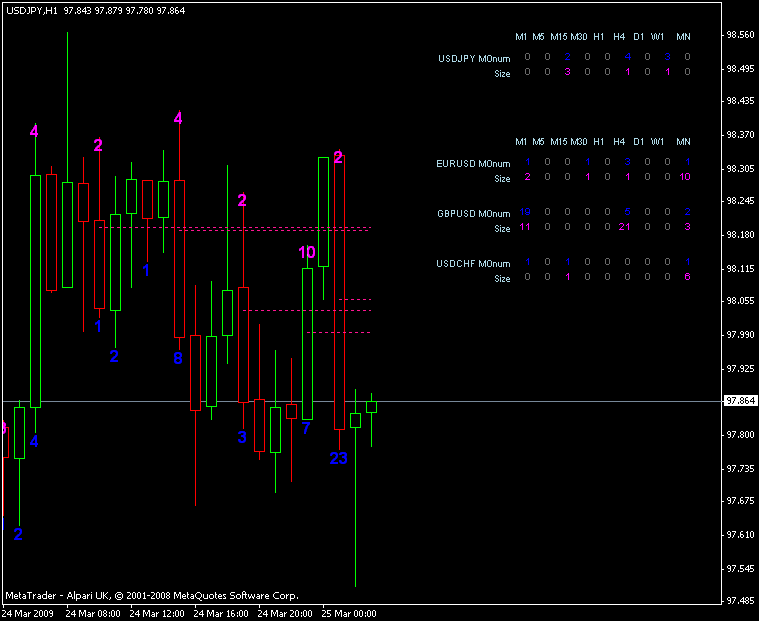Select the 24 Mar 12:00 time label
759x621 pixels.
pyautogui.click(x=158, y=611)
